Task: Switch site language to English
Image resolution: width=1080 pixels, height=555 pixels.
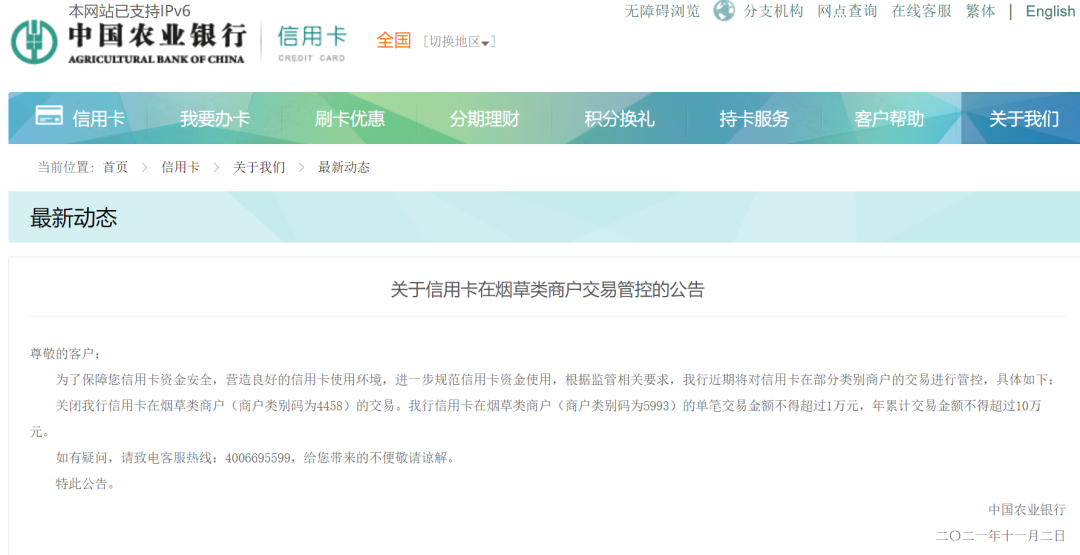Action: 1050,11
